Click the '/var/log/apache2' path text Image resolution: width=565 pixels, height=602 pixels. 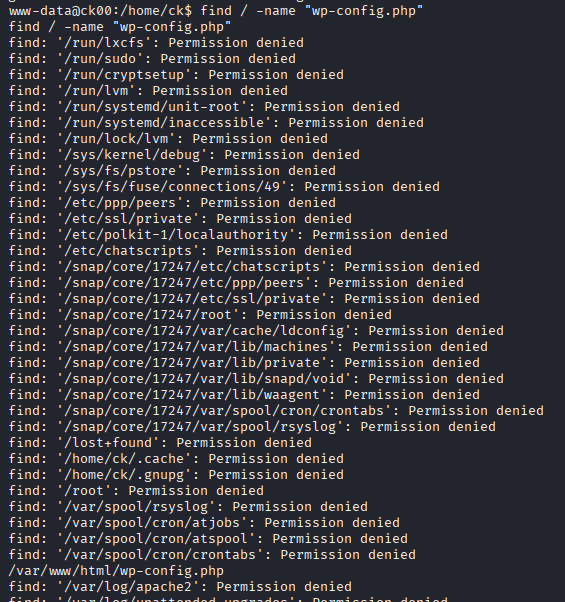click(128, 587)
